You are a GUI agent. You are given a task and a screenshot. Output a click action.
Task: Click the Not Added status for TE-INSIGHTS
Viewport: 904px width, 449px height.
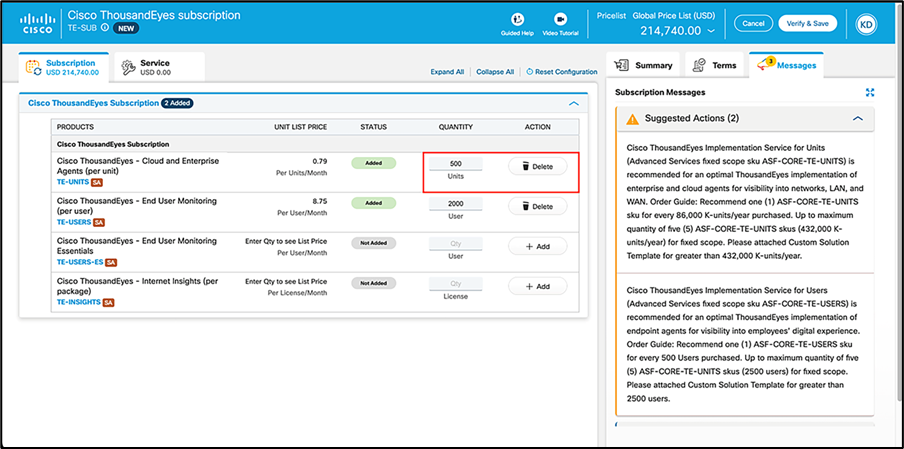[374, 283]
